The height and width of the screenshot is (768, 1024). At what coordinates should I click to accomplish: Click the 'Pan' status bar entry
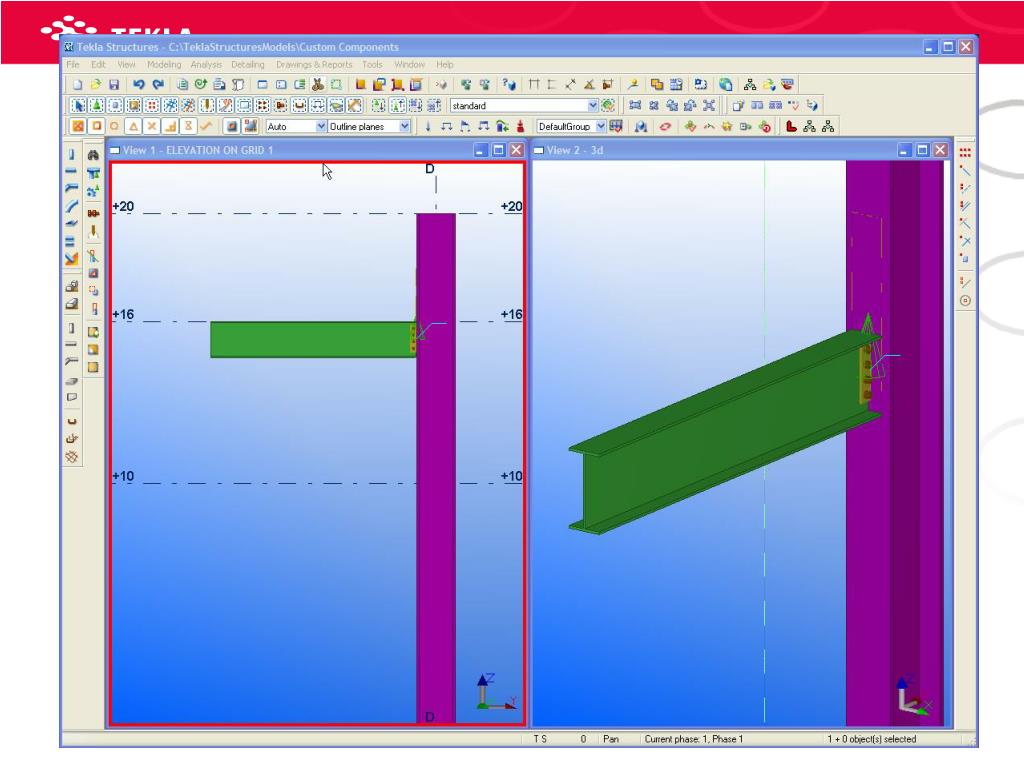(611, 739)
